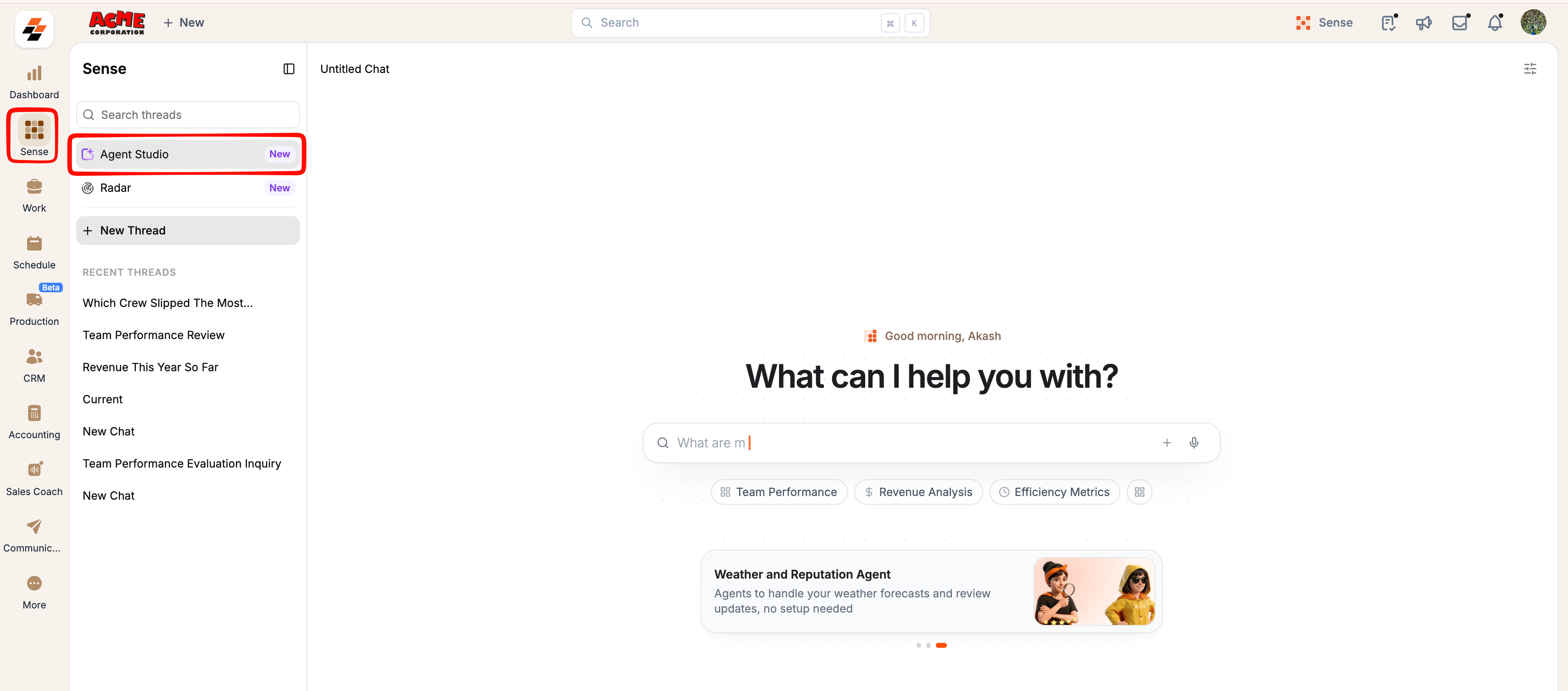
Task: Open the Production beta module
Action: [x=34, y=307]
